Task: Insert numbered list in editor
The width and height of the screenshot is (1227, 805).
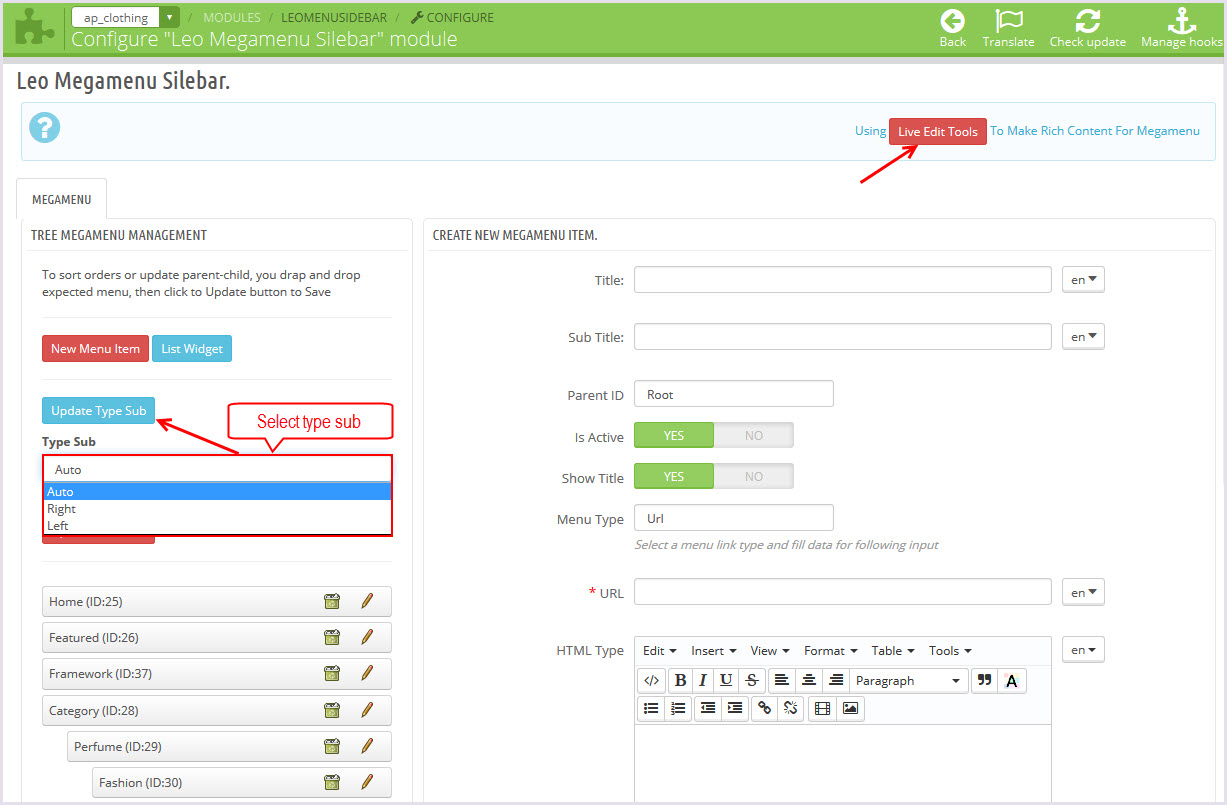Action: (678, 708)
